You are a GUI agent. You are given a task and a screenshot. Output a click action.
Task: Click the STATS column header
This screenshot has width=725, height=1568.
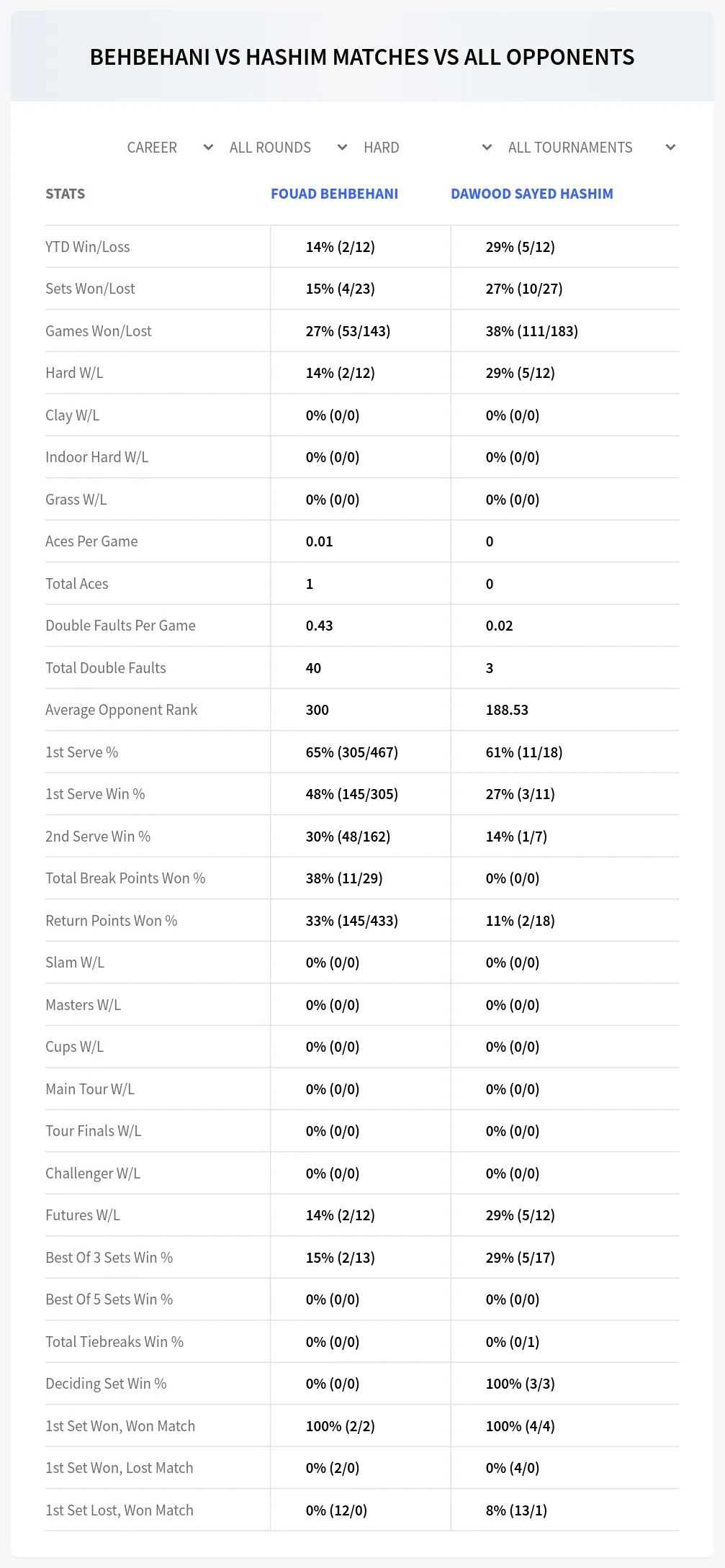[65, 194]
